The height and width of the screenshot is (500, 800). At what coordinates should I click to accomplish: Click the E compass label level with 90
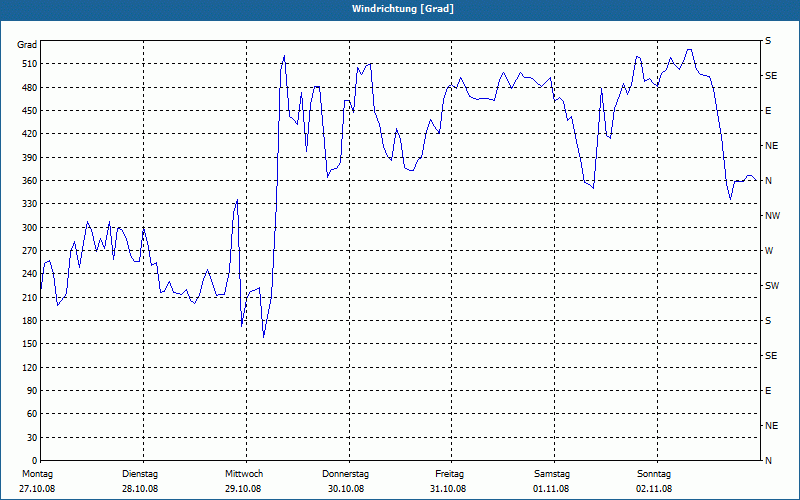click(768, 391)
